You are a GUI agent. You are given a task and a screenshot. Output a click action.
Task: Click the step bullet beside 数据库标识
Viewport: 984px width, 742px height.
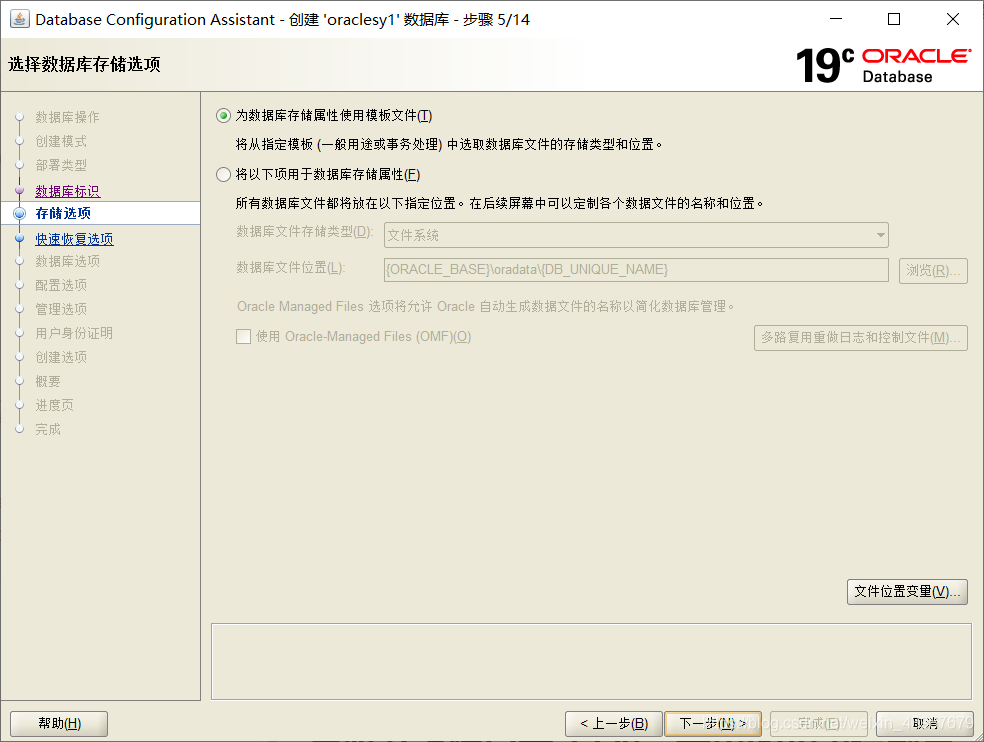coord(19,190)
